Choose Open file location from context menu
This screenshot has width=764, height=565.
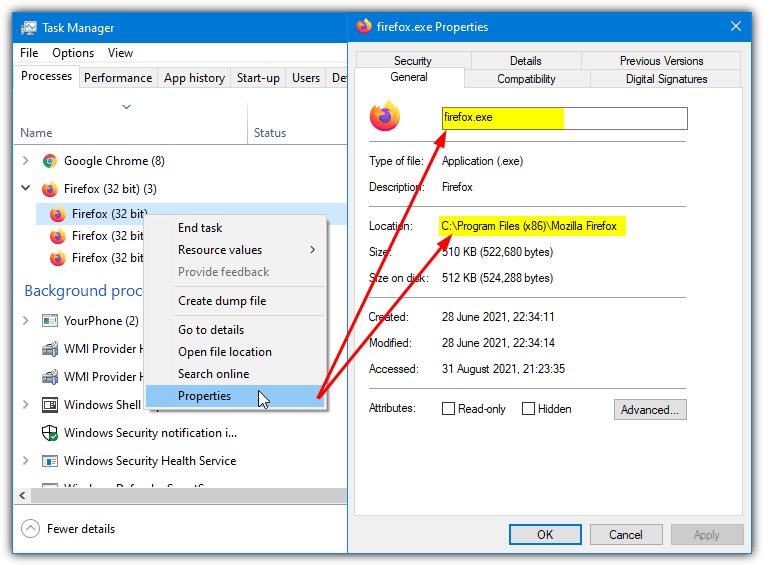[236, 352]
